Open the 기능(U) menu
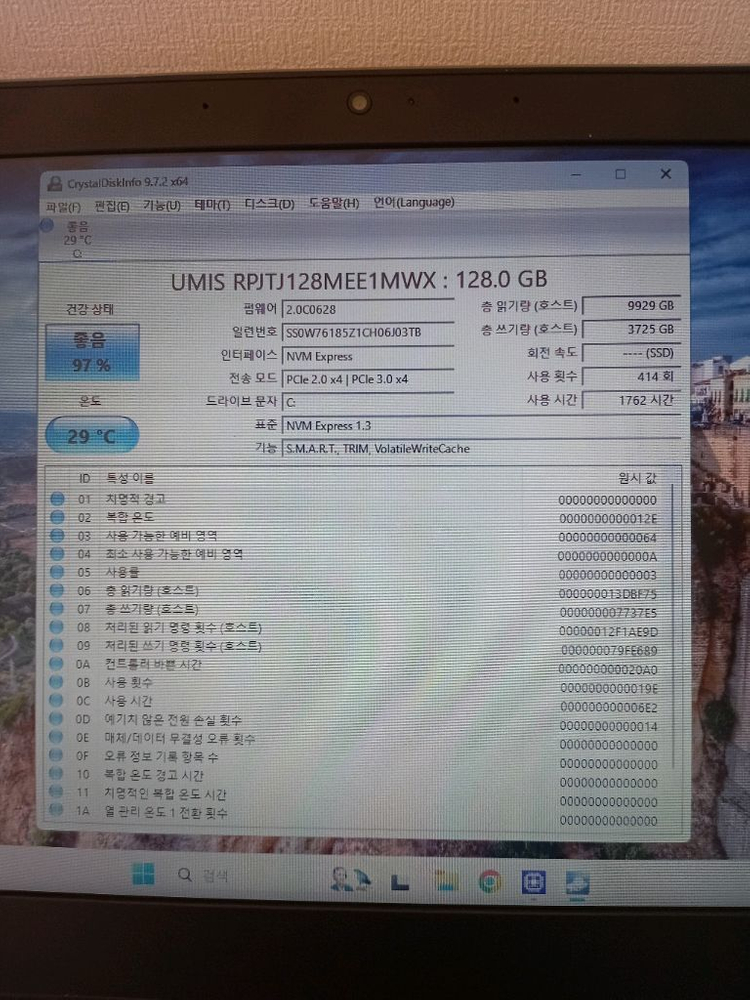 point(162,205)
